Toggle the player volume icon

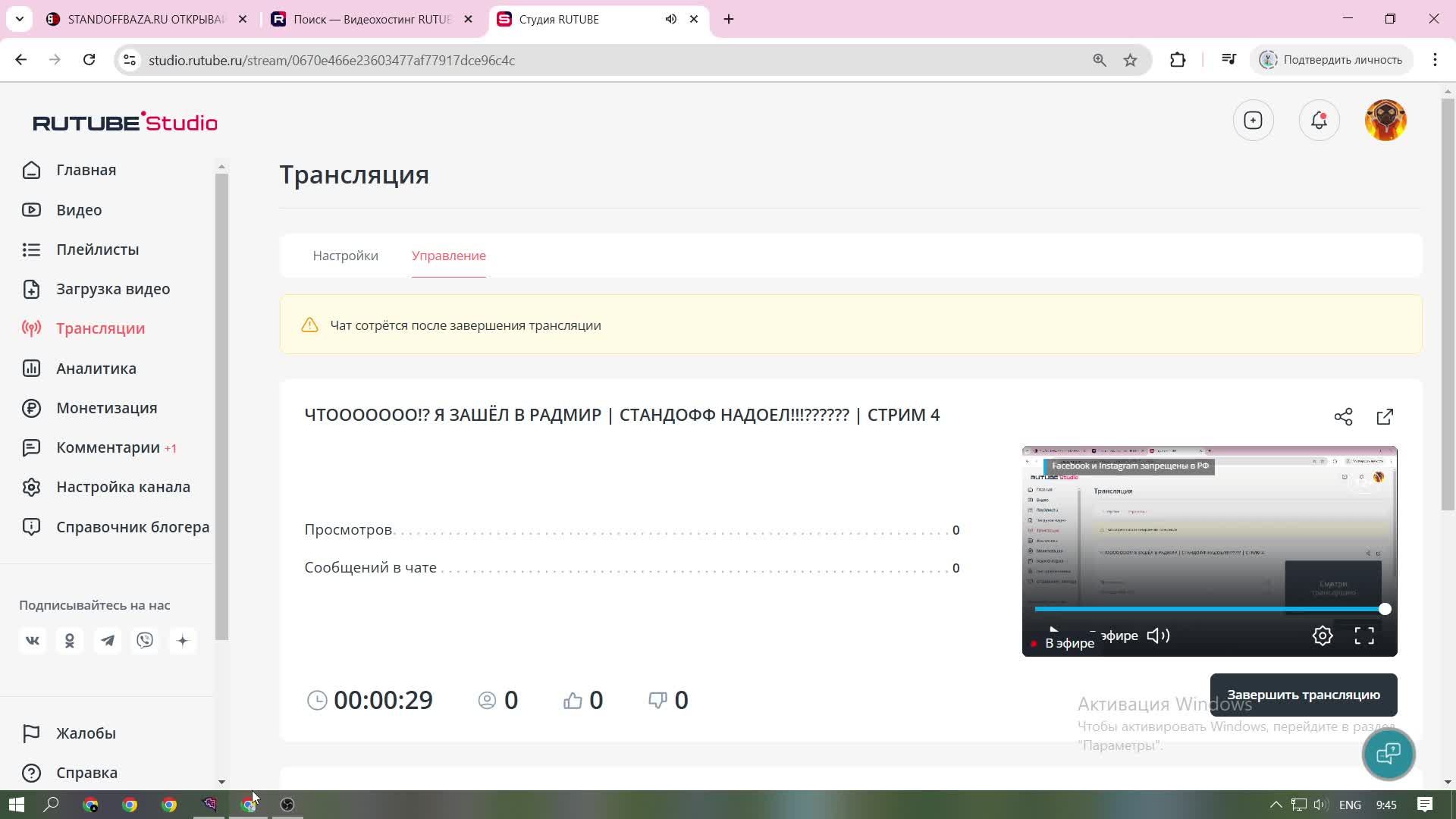point(1158,636)
